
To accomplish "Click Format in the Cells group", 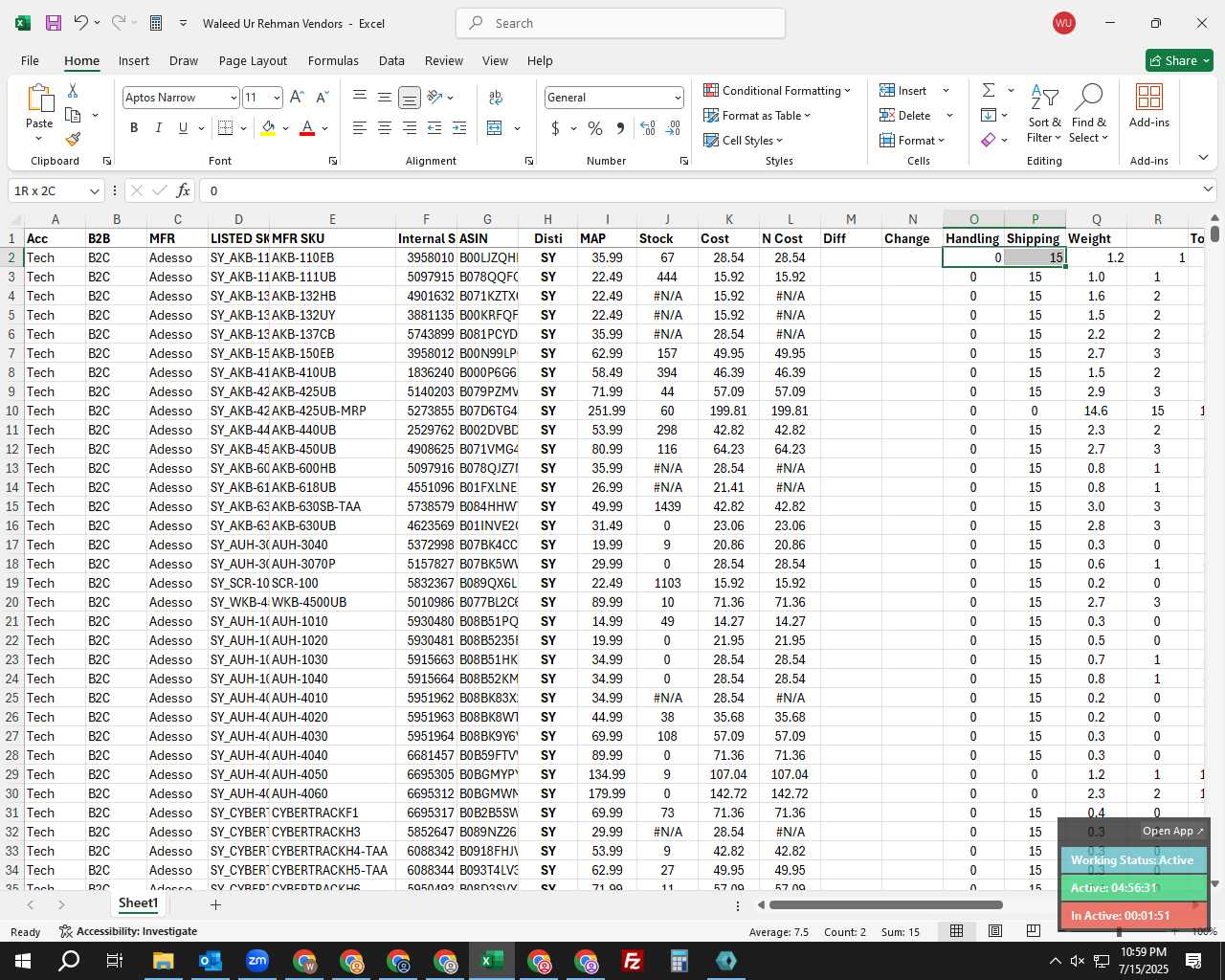I will (x=913, y=140).
